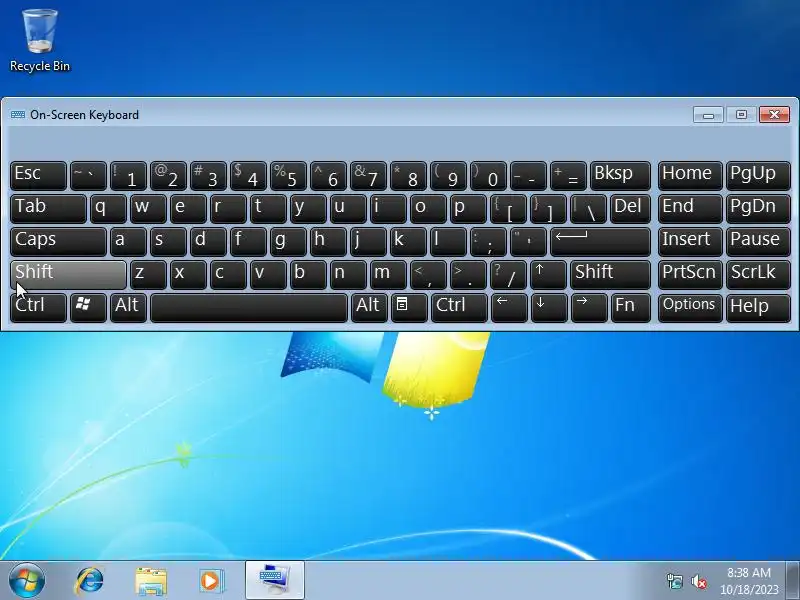
Task: Toggle the right Ctrl key
Action: pos(459,308)
